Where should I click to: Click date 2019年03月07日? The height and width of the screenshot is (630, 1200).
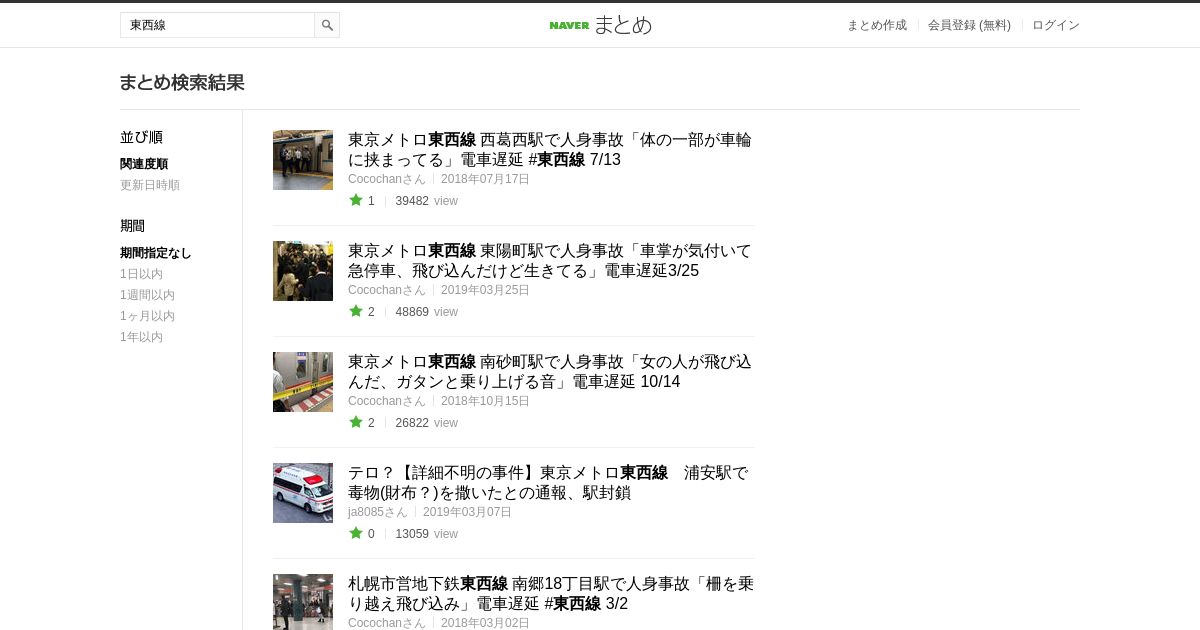pos(467,512)
